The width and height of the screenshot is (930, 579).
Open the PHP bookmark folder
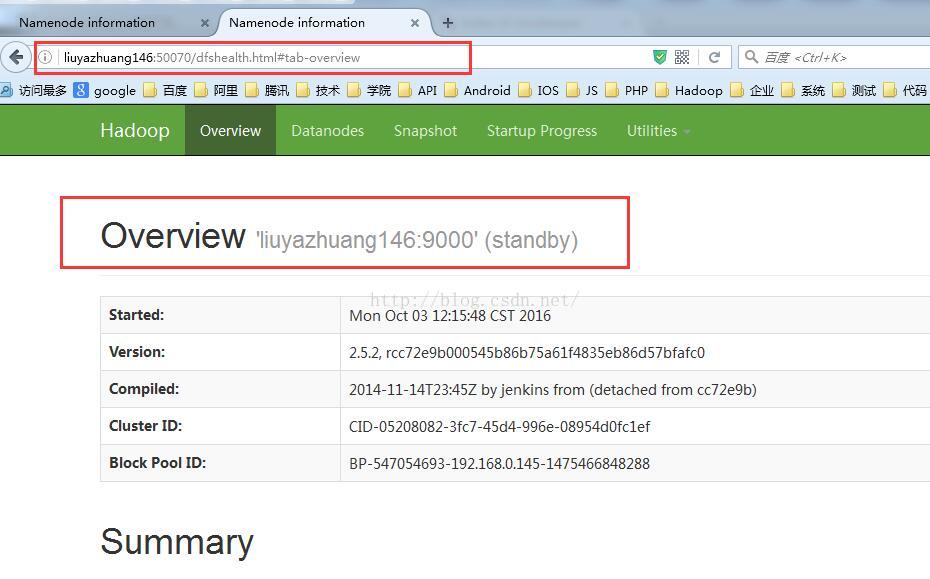coord(626,90)
